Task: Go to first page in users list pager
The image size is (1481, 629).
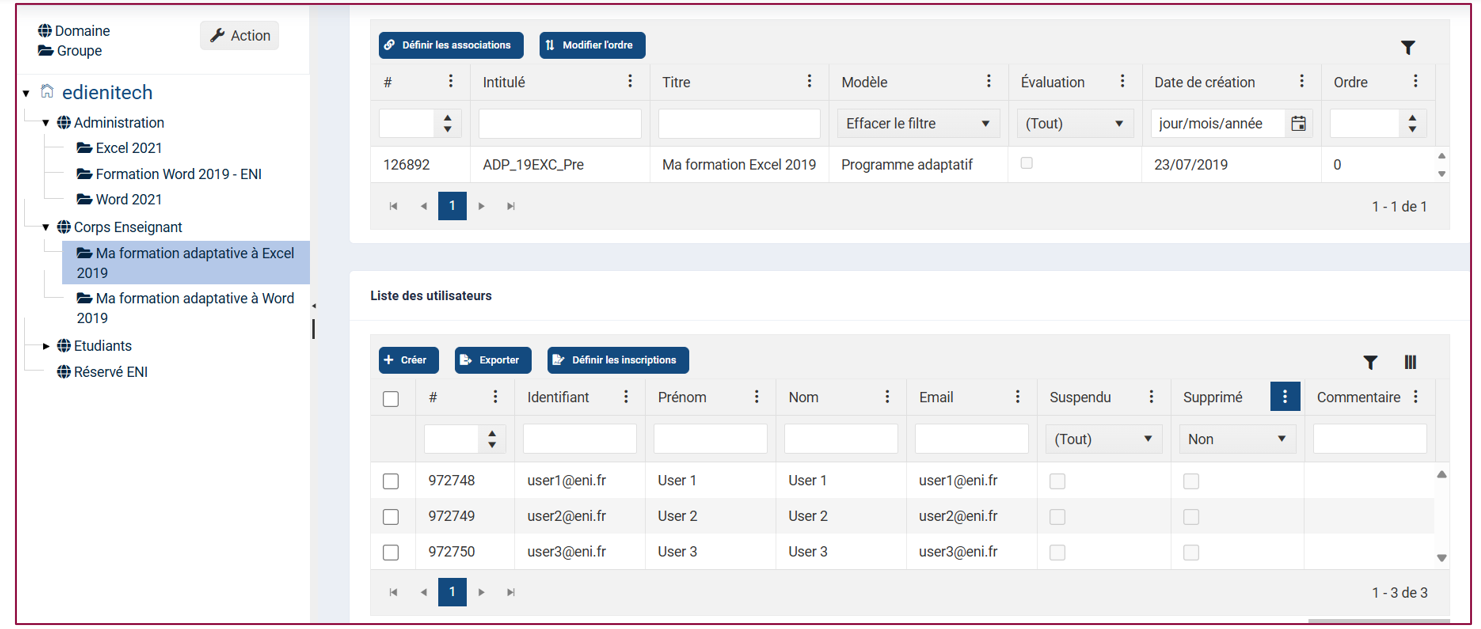Action: click(393, 592)
